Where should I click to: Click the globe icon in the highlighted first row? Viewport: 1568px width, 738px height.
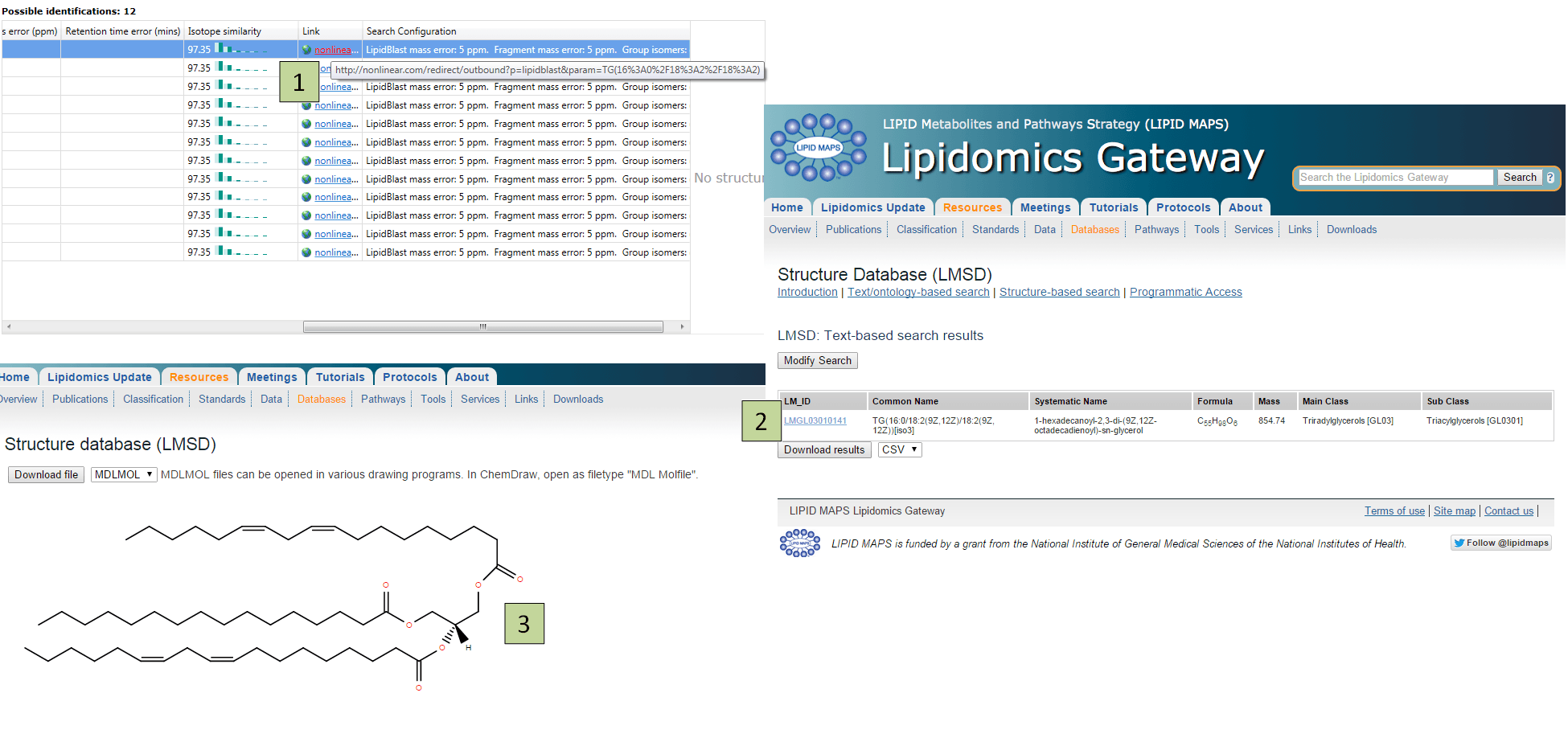[306, 50]
